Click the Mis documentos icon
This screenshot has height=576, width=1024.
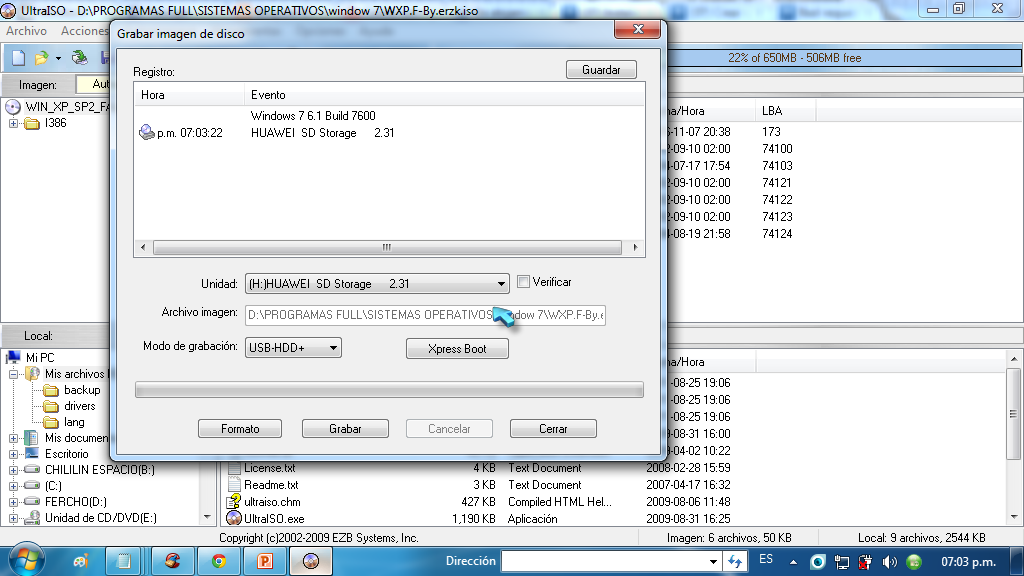(x=31, y=438)
